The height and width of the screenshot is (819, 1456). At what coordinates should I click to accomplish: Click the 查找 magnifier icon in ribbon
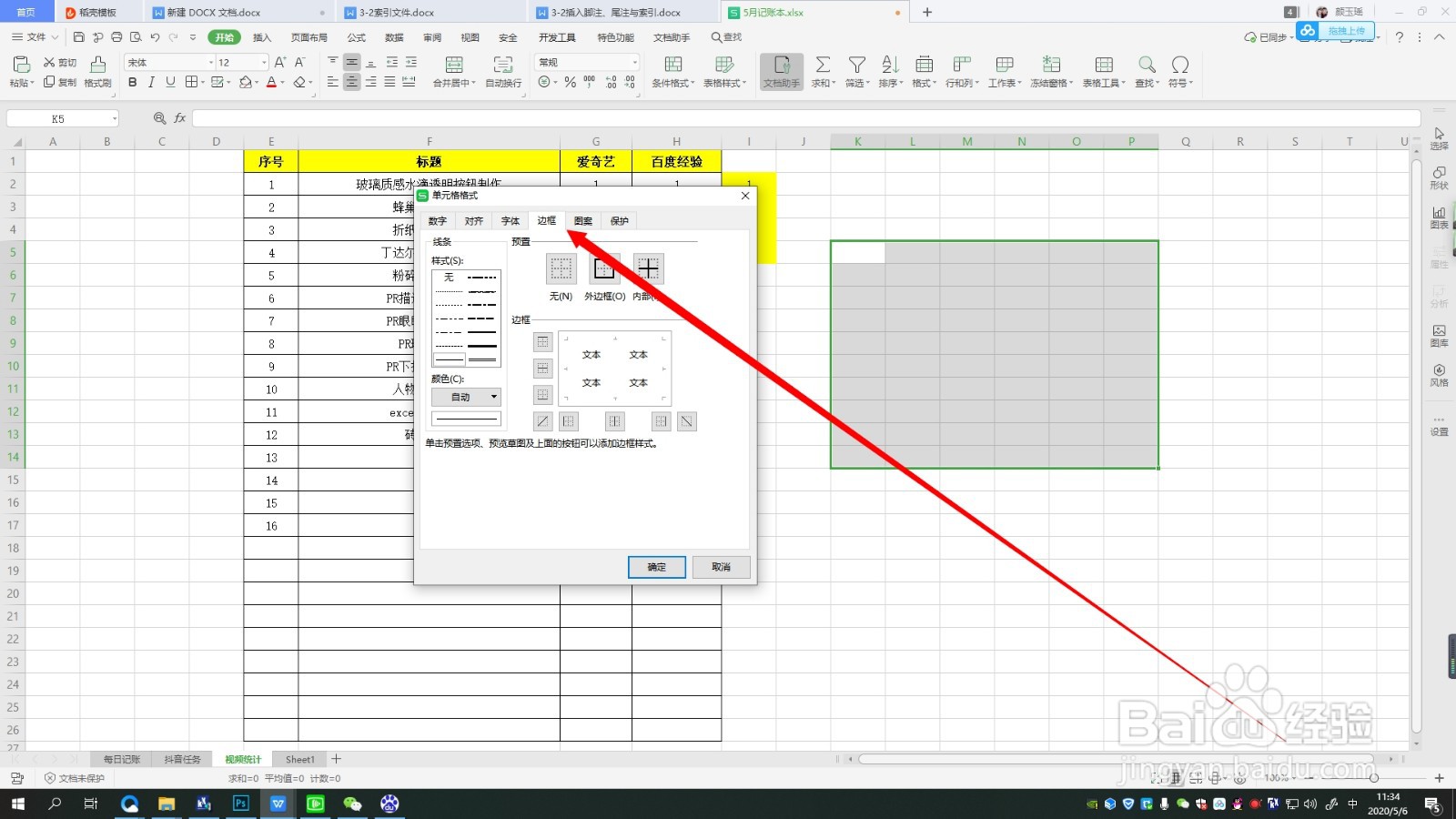[1147, 64]
